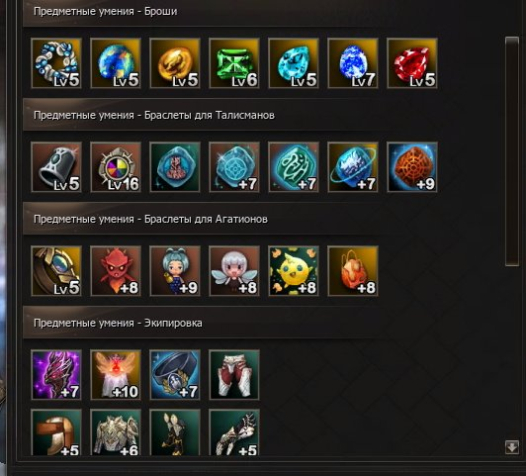This screenshot has height=476, width=526.
Task: Select the rainbow wheel talisman bracelet Lv16
Action: 116,167
